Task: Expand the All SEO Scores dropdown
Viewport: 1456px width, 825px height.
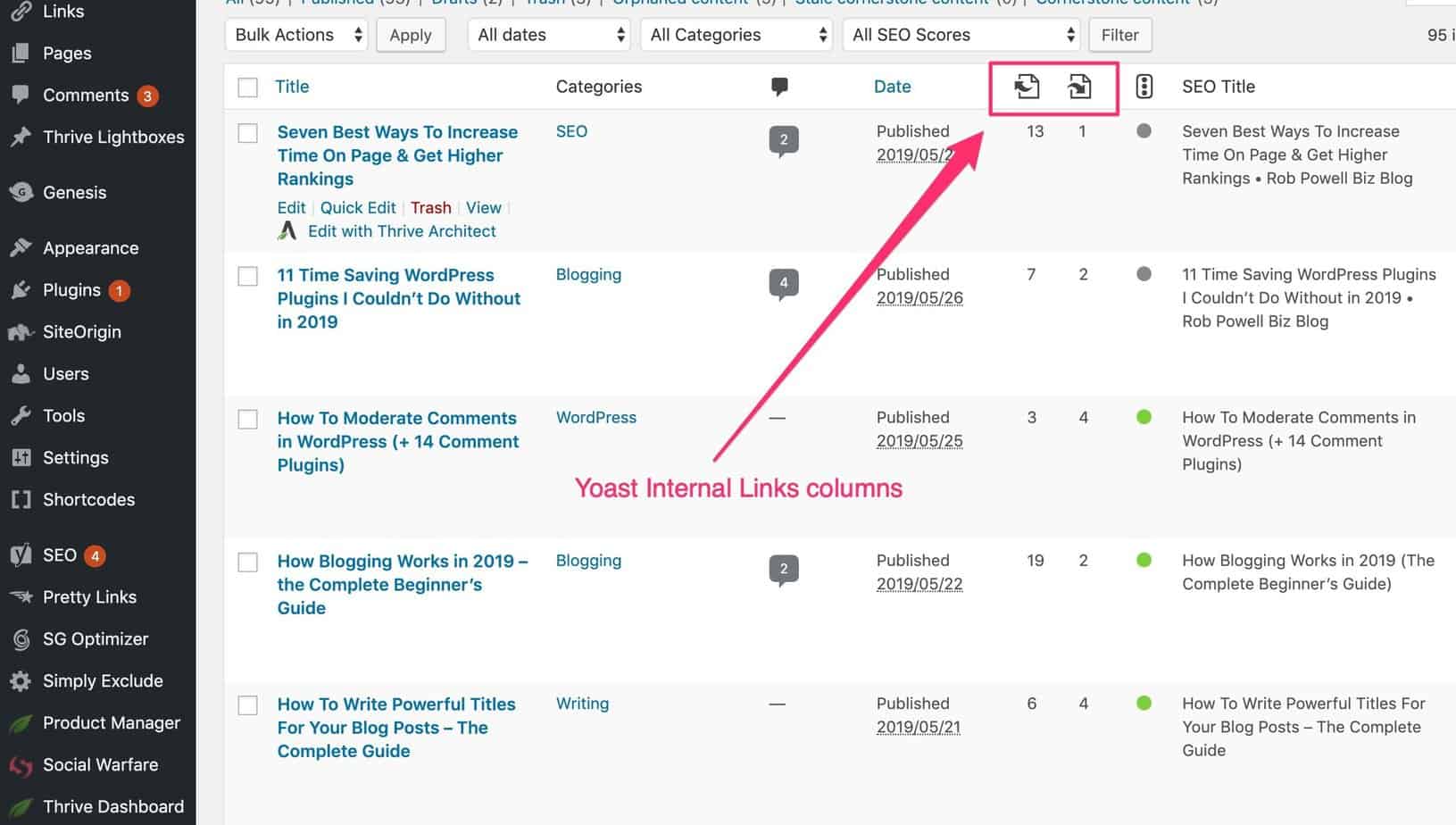Action: point(961,35)
